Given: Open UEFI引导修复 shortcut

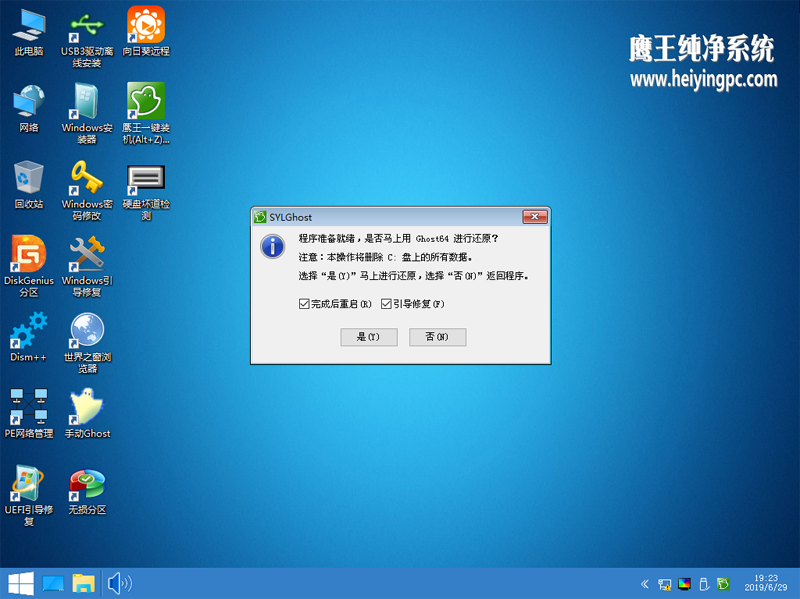Looking at the screenshot, I should coord(29,496).
